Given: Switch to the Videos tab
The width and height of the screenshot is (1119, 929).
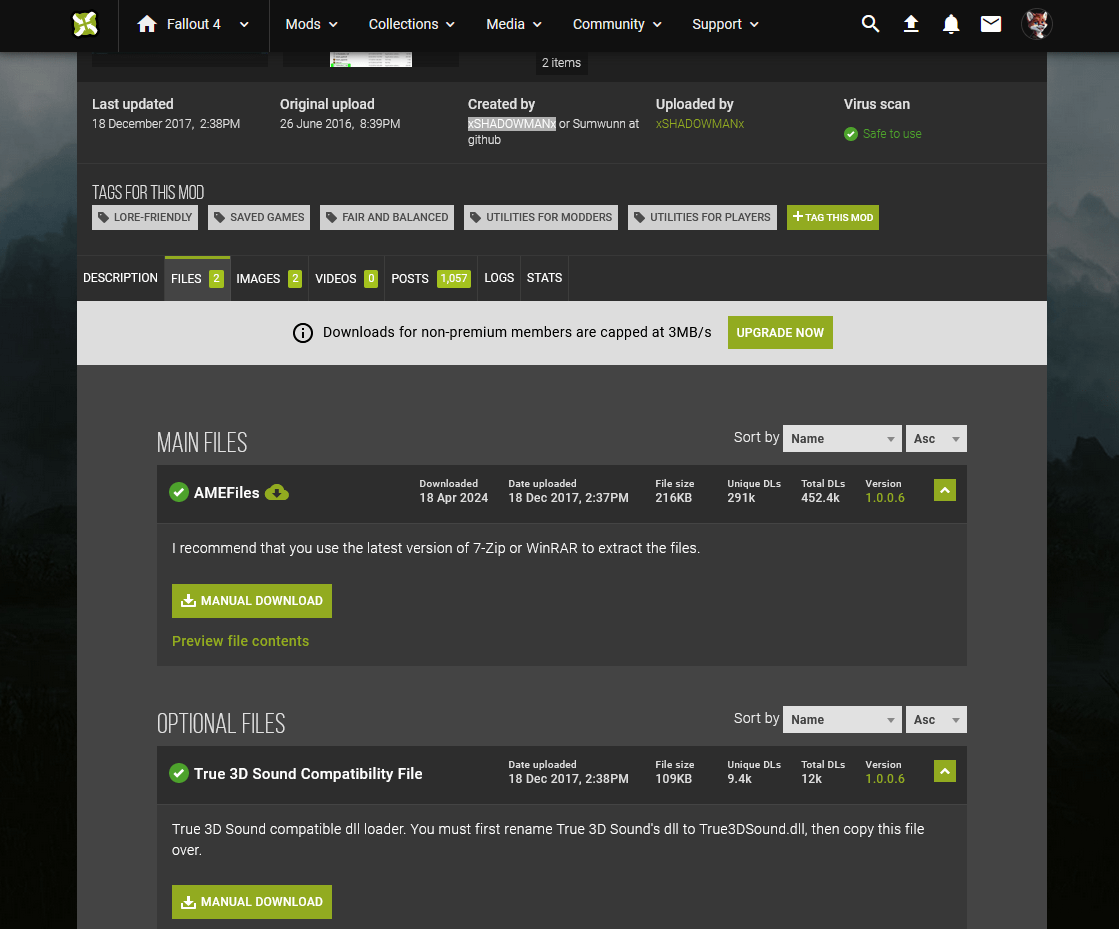Looking at the screenshot, I should click(x=346, y=278).
